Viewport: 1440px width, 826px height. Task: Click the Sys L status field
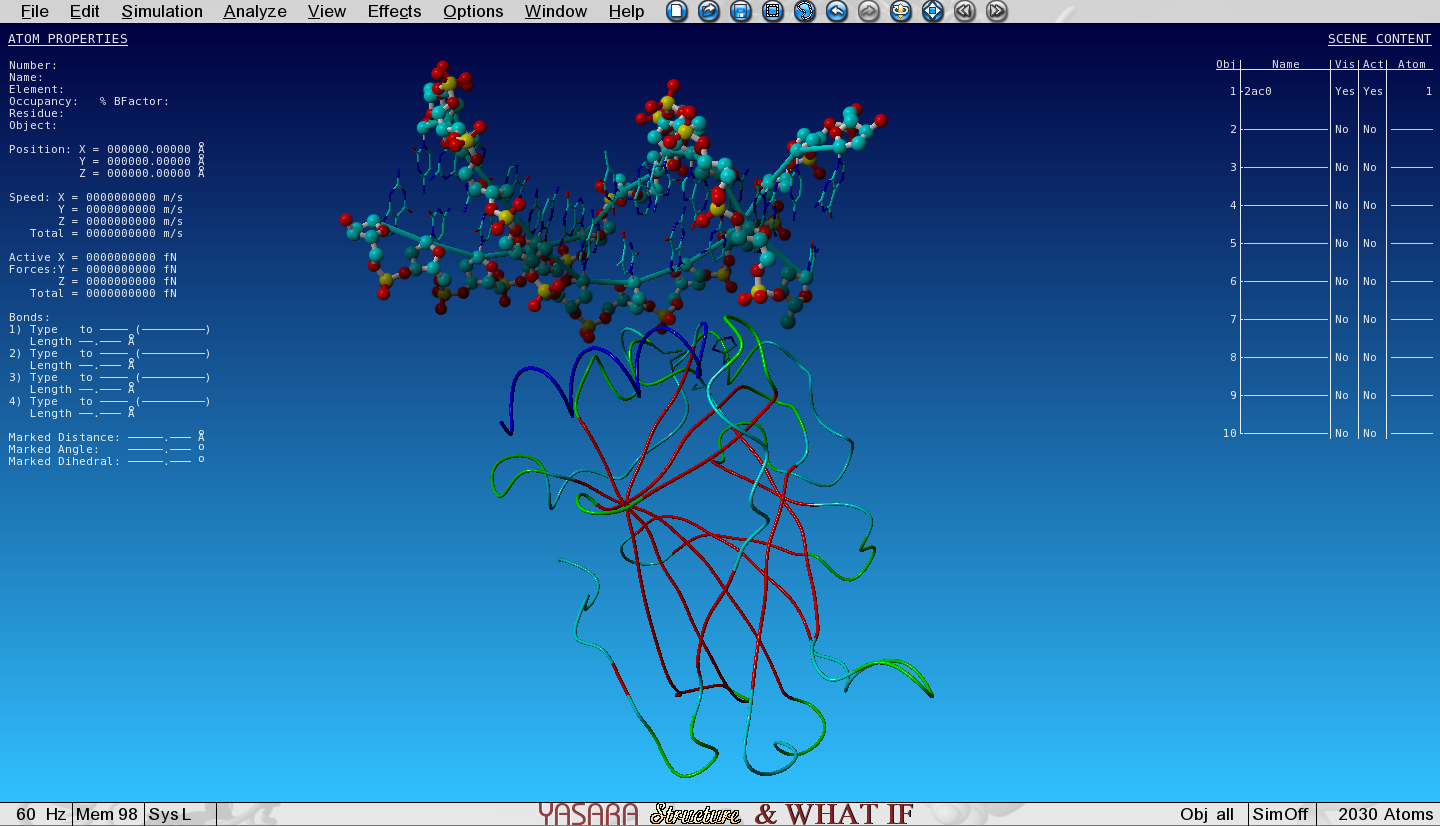170,814
